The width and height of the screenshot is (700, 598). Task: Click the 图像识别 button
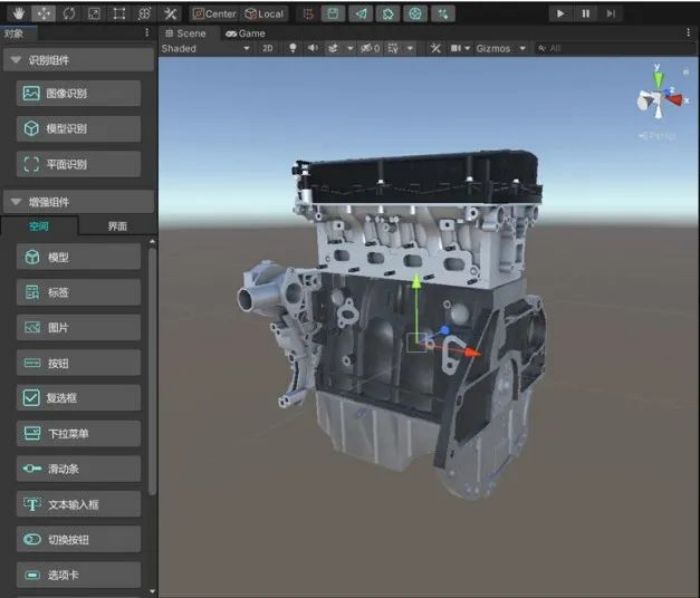tap(79, 94)
